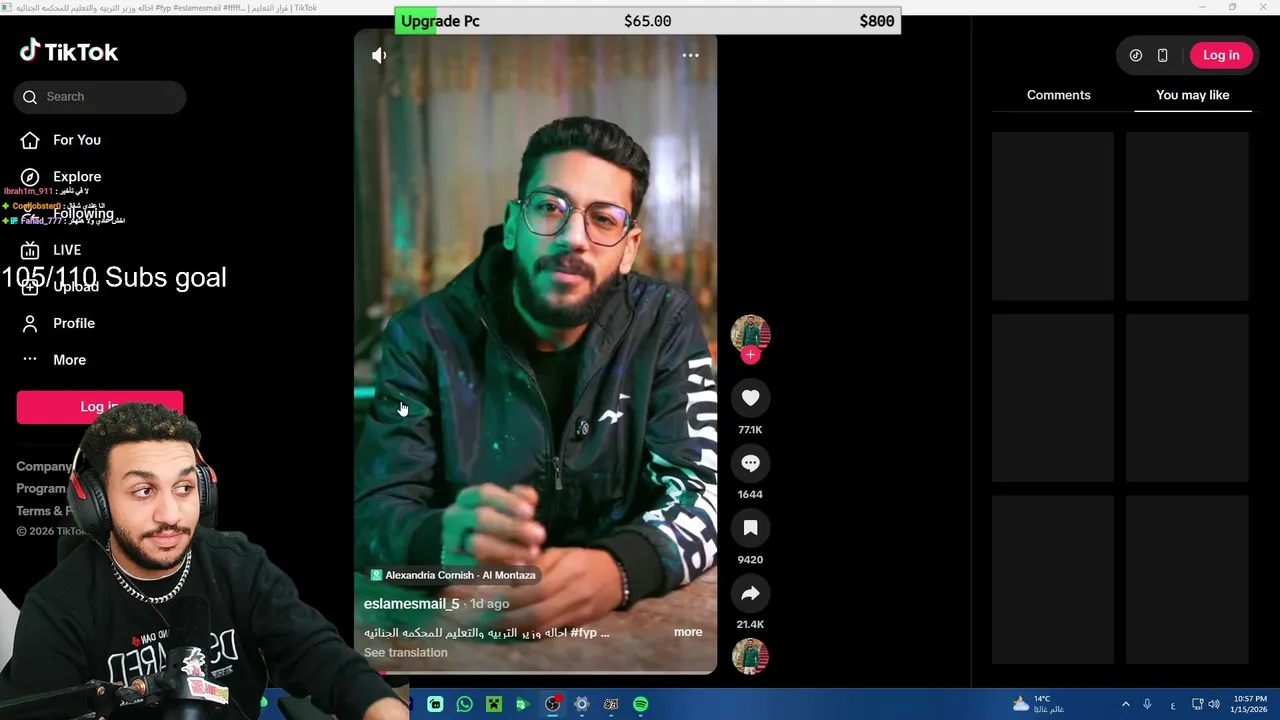The width and height of the screenshot is (1280, 720).
Task: Open WhatsApp from the taskbar
Action: pos(464,704)
